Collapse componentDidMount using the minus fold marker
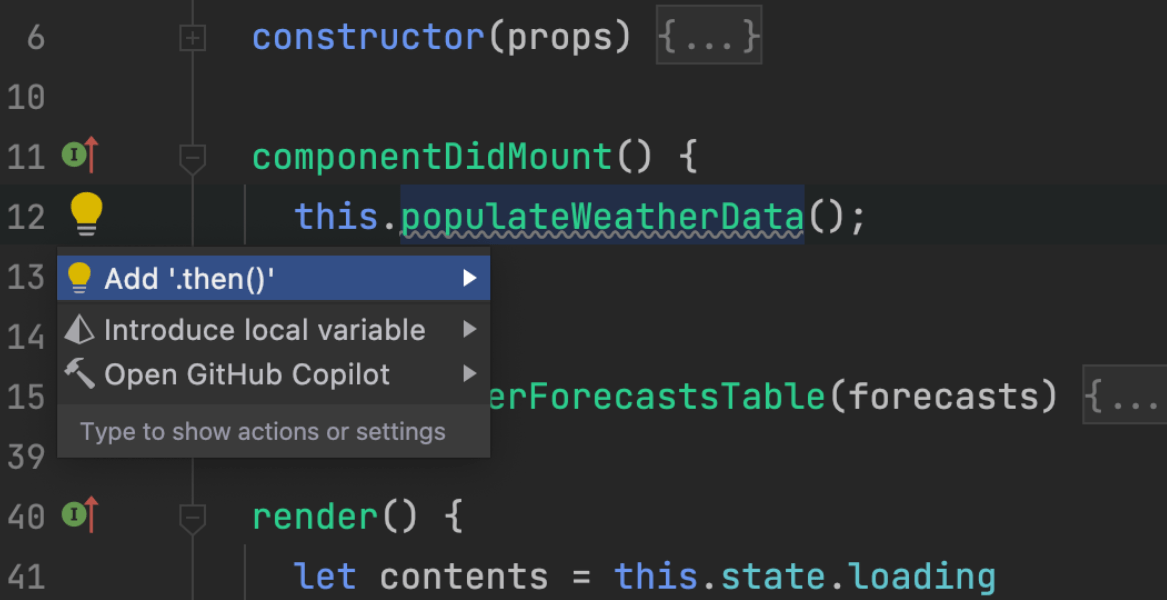This screenshot has width=1167, height=600. click(x=191, y=156)
